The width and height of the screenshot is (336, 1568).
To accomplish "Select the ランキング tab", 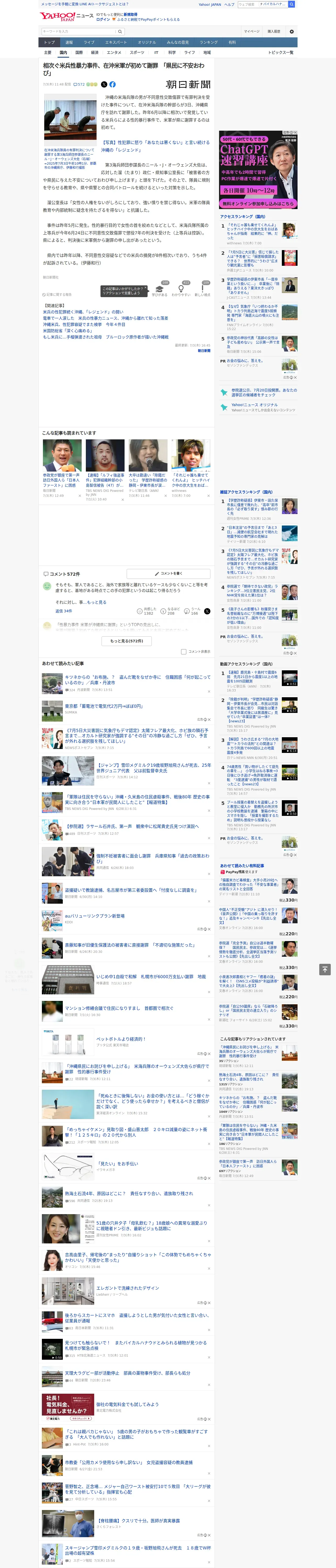I will point(209,43).
